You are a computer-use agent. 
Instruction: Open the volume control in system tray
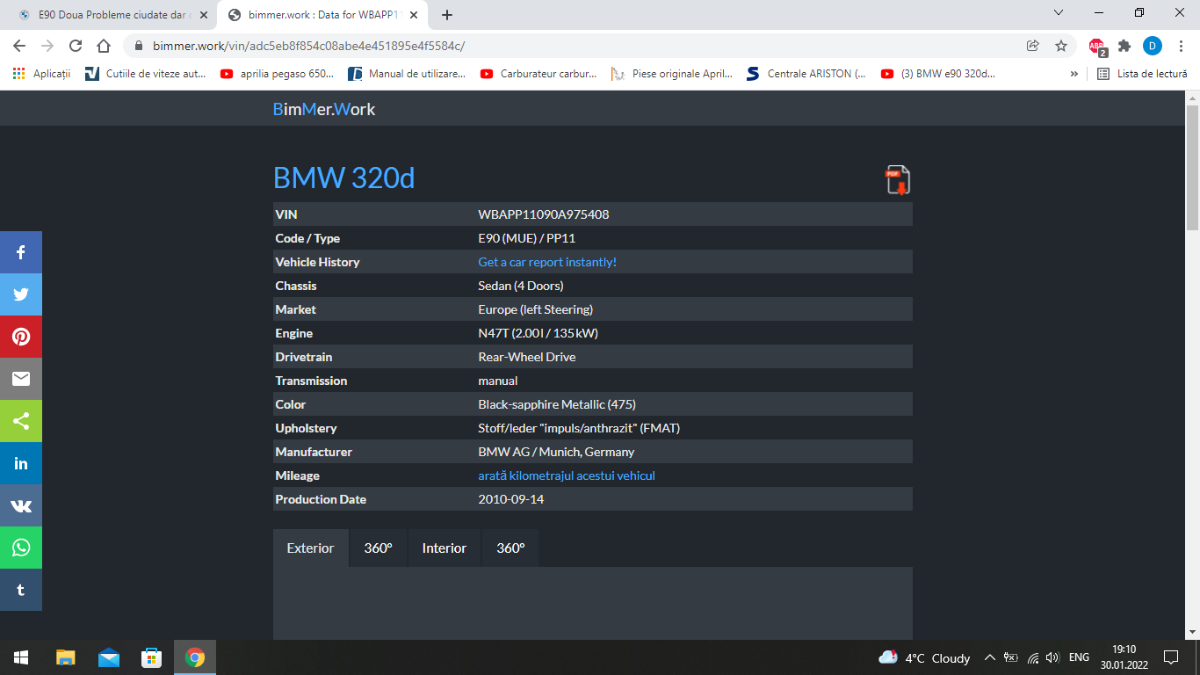pyautogui.click(x=1052, y=658)
